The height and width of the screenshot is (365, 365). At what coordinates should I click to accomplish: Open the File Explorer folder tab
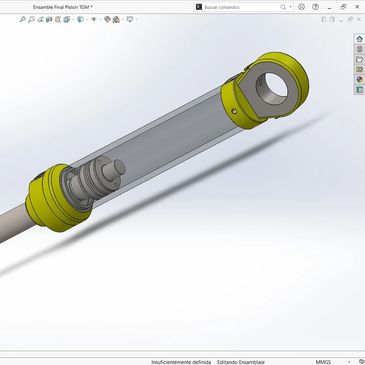point(359,59)
